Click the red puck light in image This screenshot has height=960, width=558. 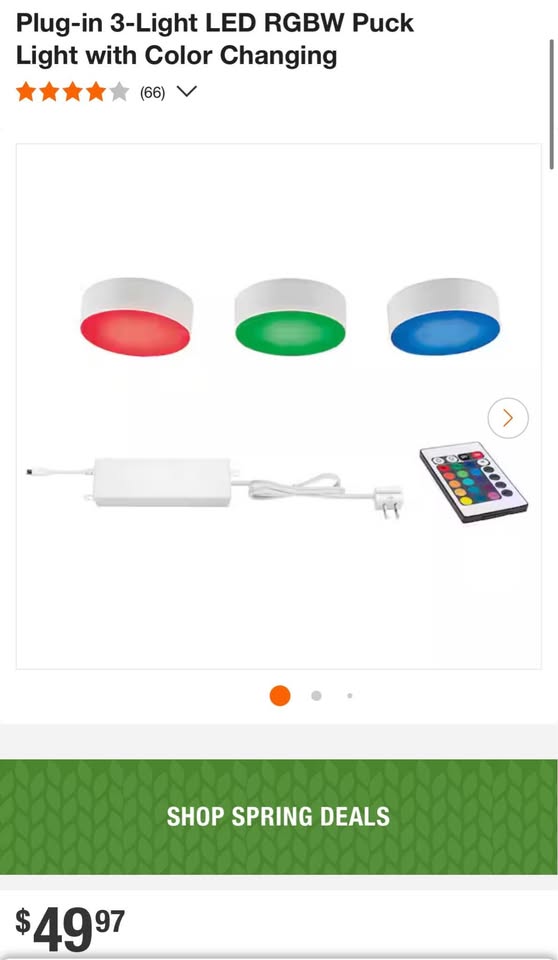pyautogui.click(x=137, y=317)
